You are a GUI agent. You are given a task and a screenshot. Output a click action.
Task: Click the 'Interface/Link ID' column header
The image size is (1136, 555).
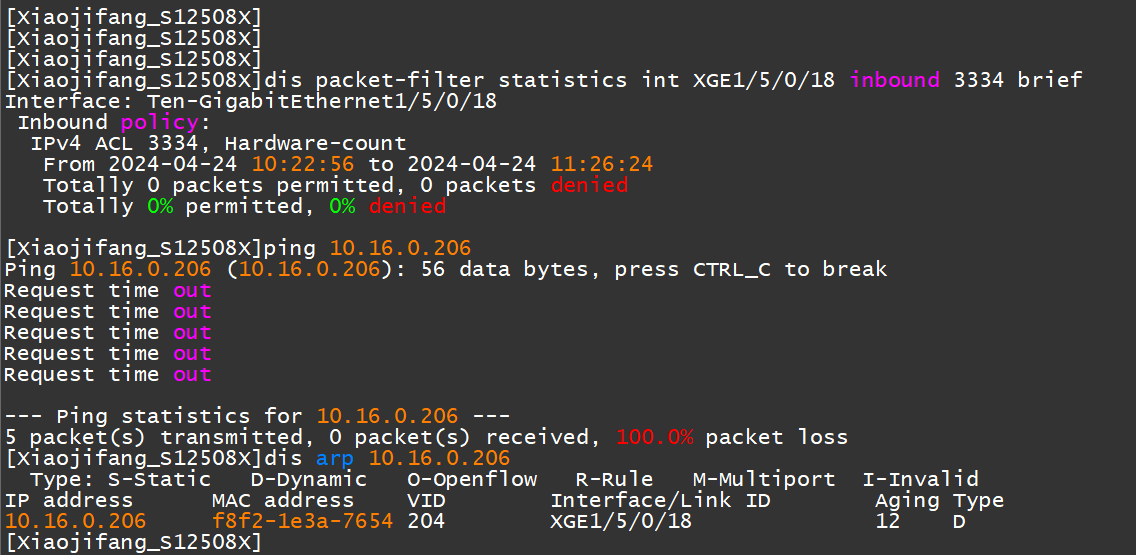point(660,500)
